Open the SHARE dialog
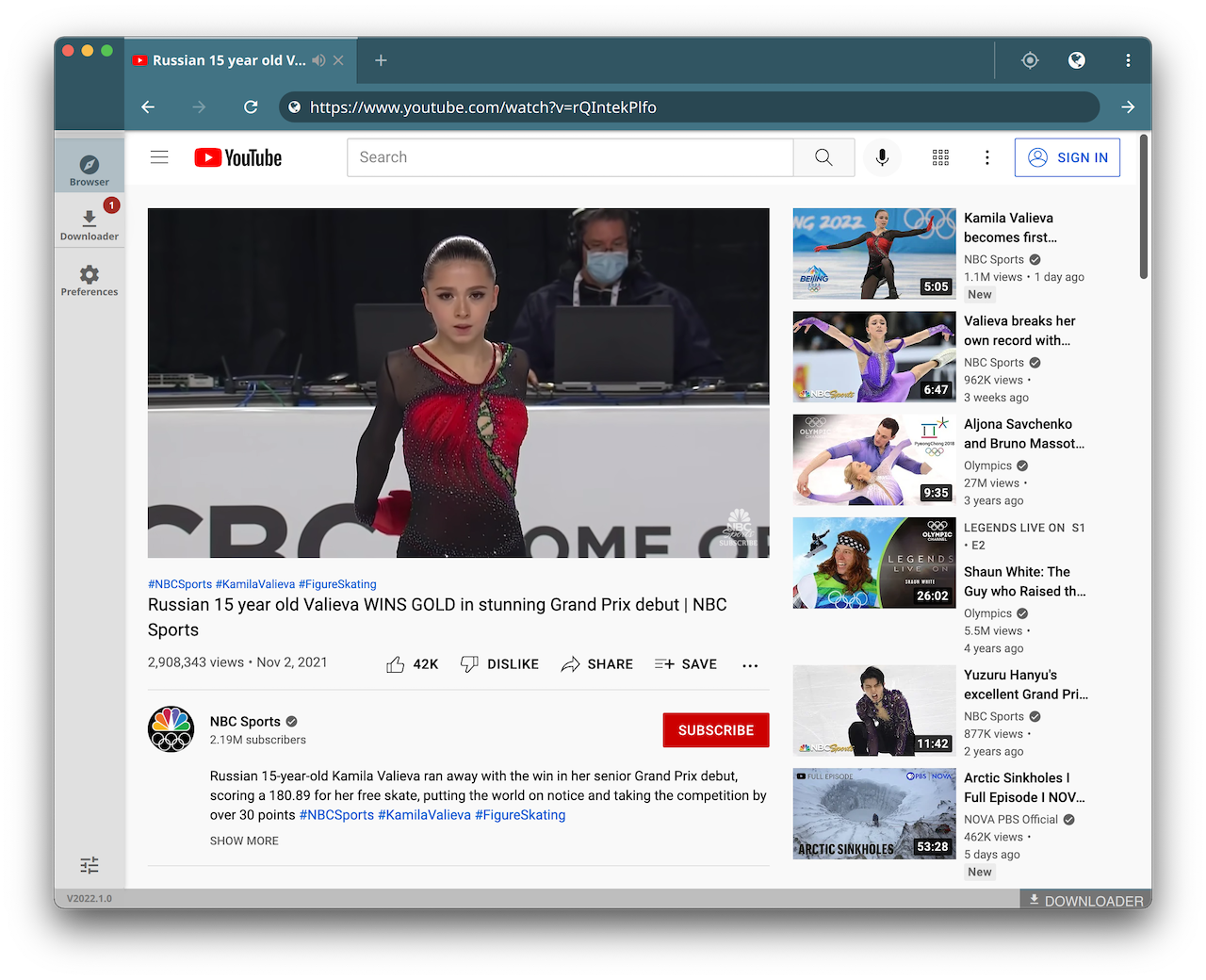 (x=596, y=664)
